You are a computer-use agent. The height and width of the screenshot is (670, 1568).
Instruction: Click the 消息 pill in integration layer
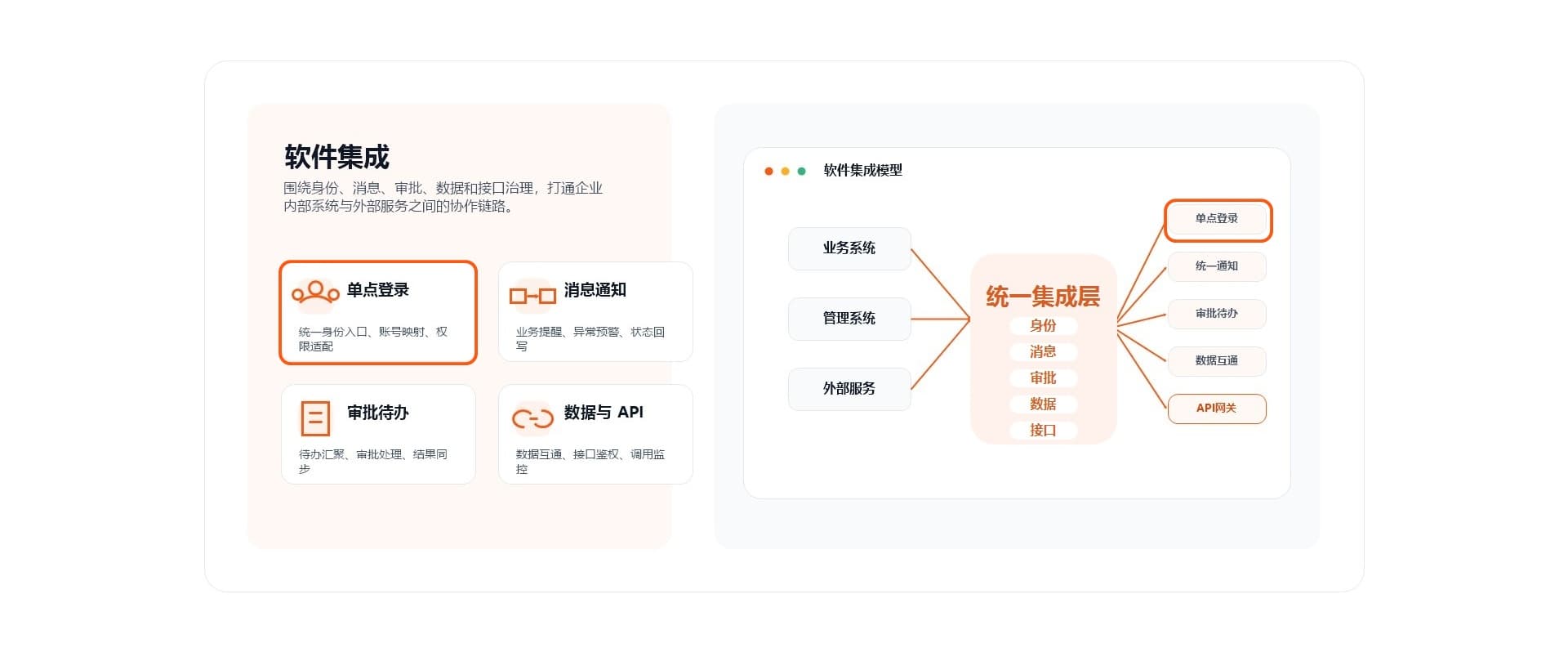(1043, 352)
